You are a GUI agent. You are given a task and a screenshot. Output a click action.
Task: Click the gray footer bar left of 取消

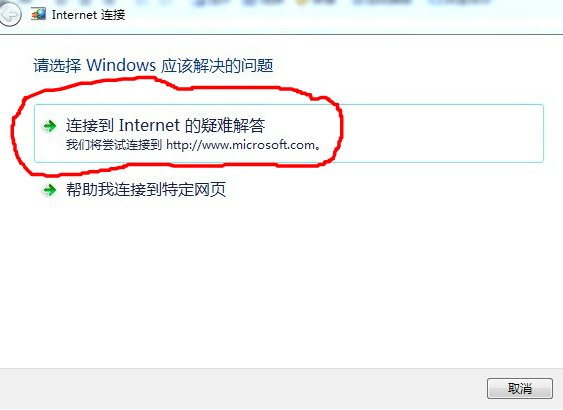241,389
